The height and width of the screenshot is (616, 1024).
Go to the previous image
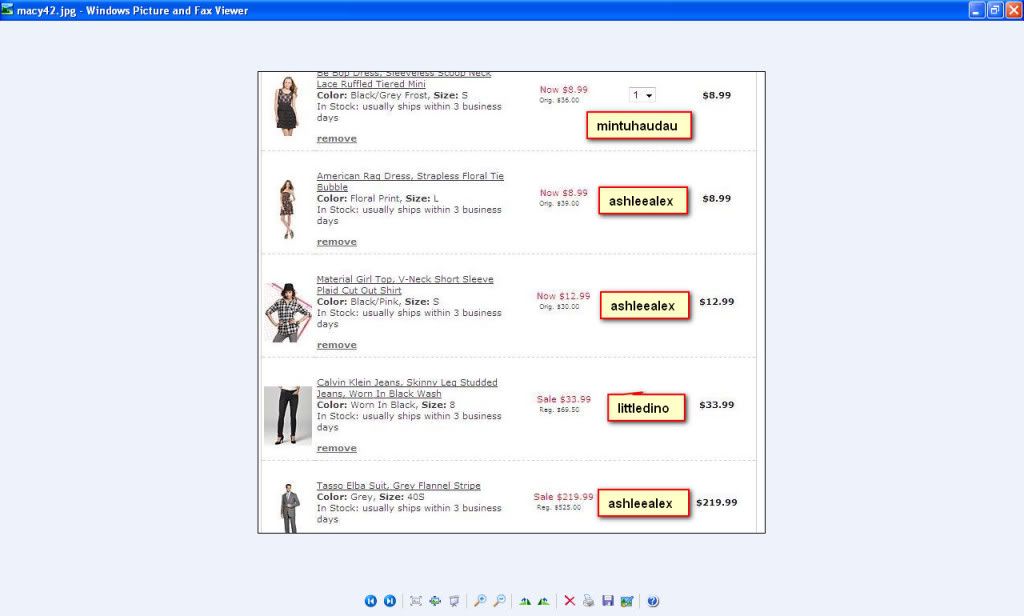click(x=371, y=601)
